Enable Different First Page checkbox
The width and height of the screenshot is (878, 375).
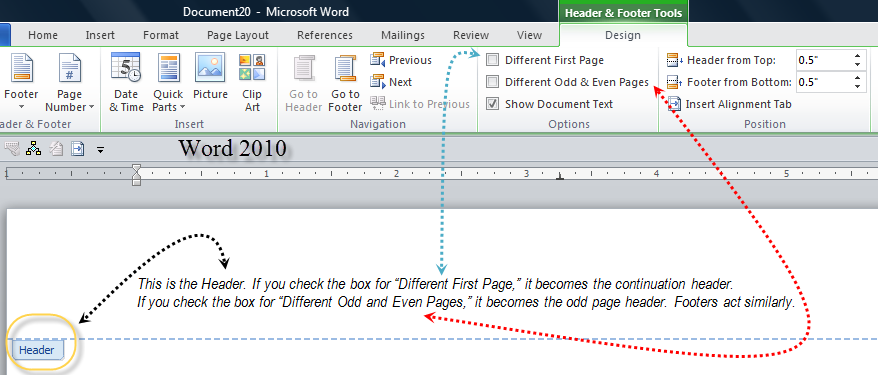point(493,60)
